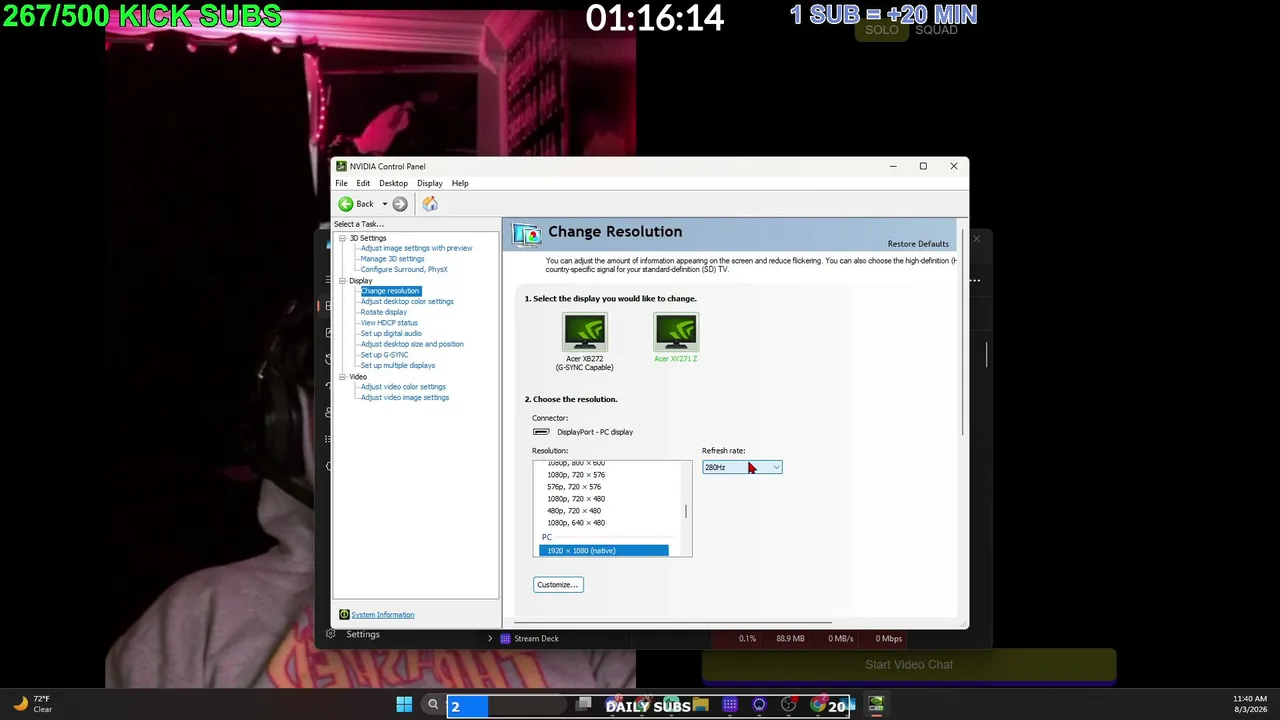Viewport: 1280px width, 720px height.
Task: Select 1920 × 1080 (native) resolution
Action: tap(604, 551)
